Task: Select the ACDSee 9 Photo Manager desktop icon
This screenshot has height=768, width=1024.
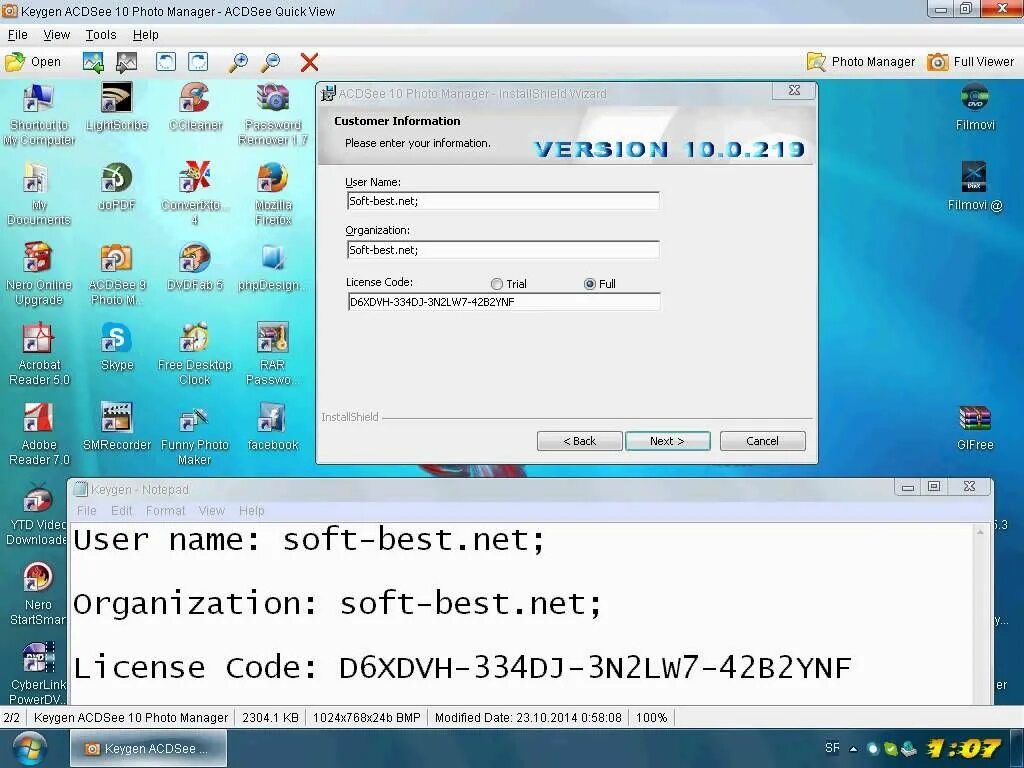Action: (x=117, y=274)
